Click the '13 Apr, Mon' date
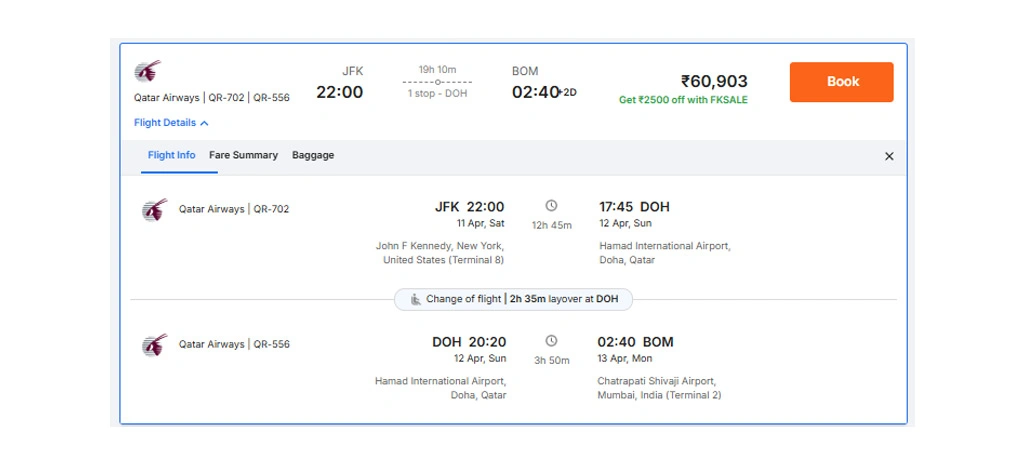1026x466 pixels. pos(625,358)
